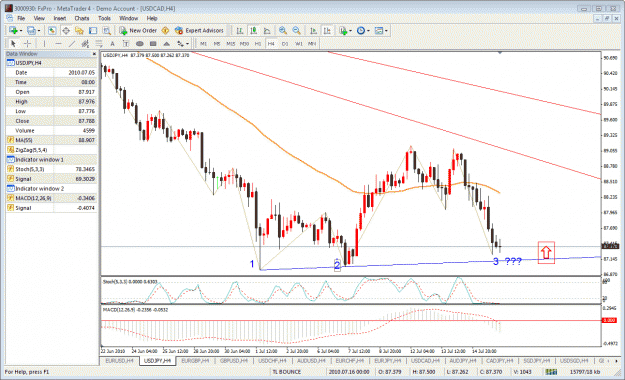
Task: Switch to M30 timeframe
Action: point(244,43)
